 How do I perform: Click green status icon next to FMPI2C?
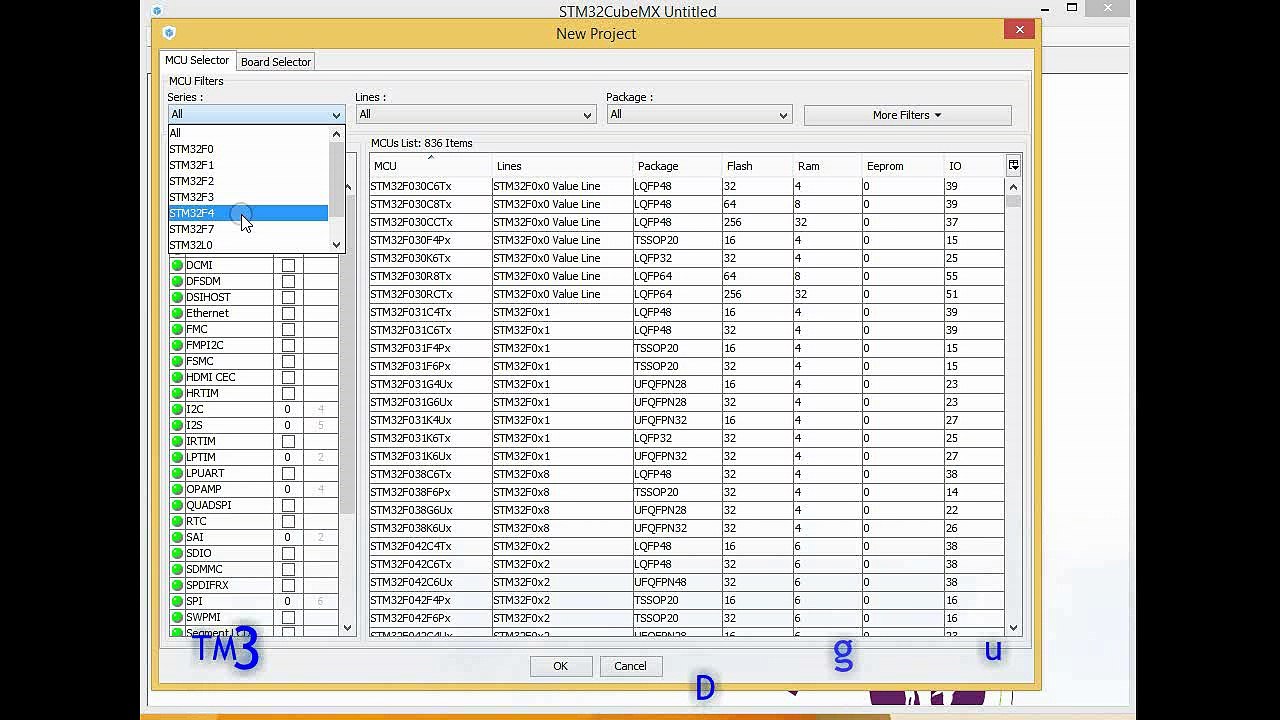coord(177,345)
